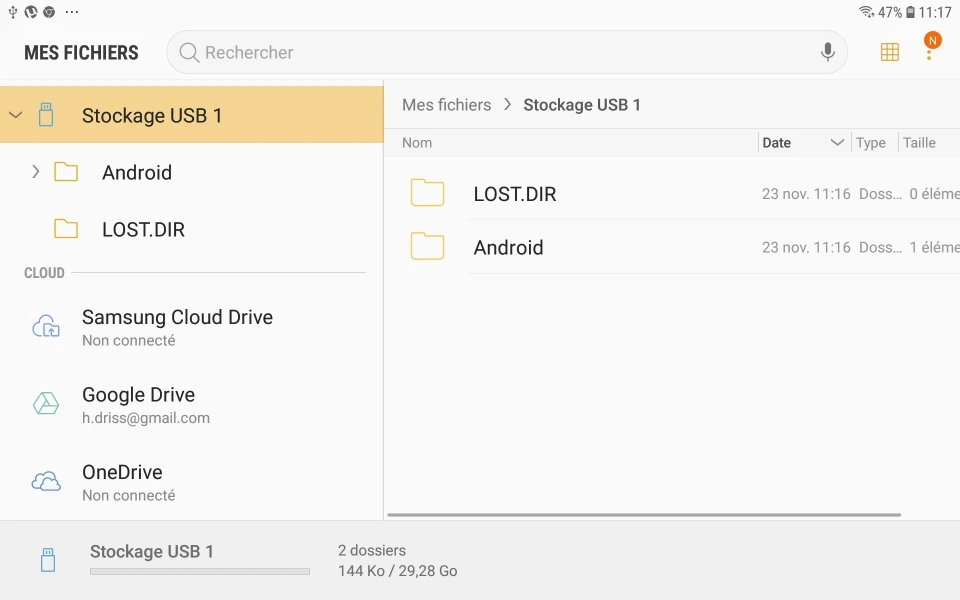Click the Google Drive triangle icon

[x=46, y=403]
